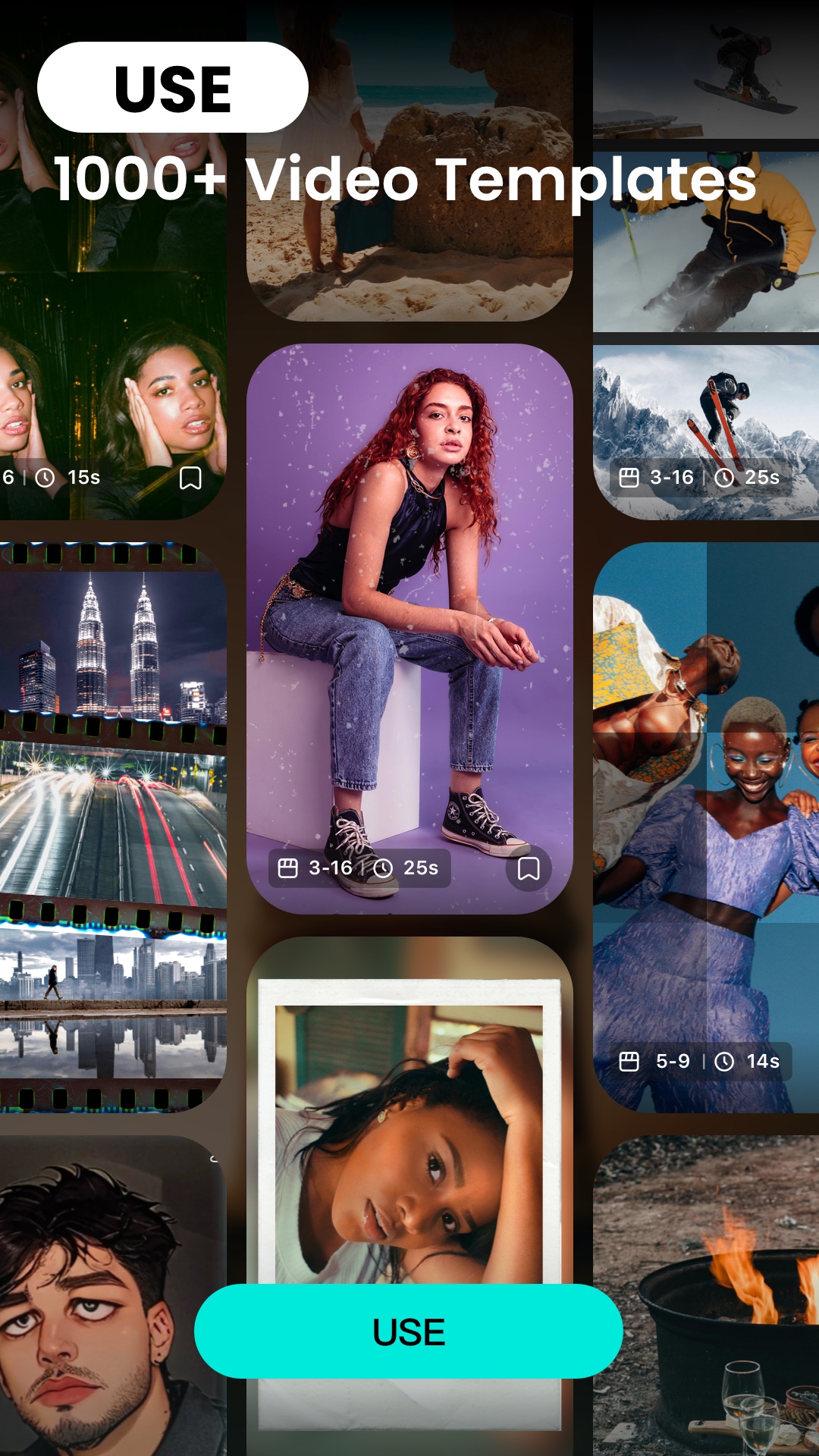This screenshot has width=819, height=1456.
Task: Select the "5-9" clip count text
Action: 673,1061
